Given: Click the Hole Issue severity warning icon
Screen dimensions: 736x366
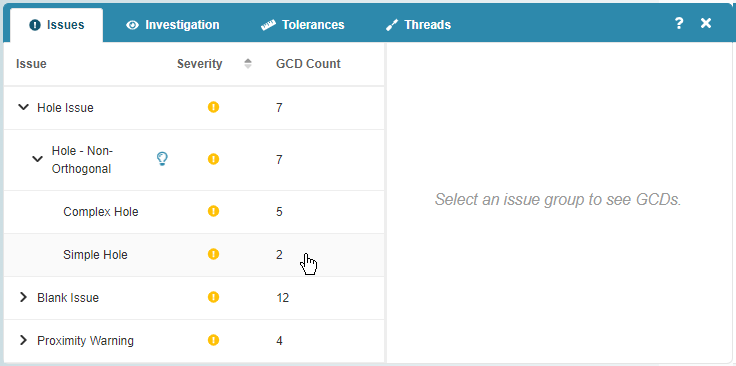Looking at the screenshot, I should [214, 107].
